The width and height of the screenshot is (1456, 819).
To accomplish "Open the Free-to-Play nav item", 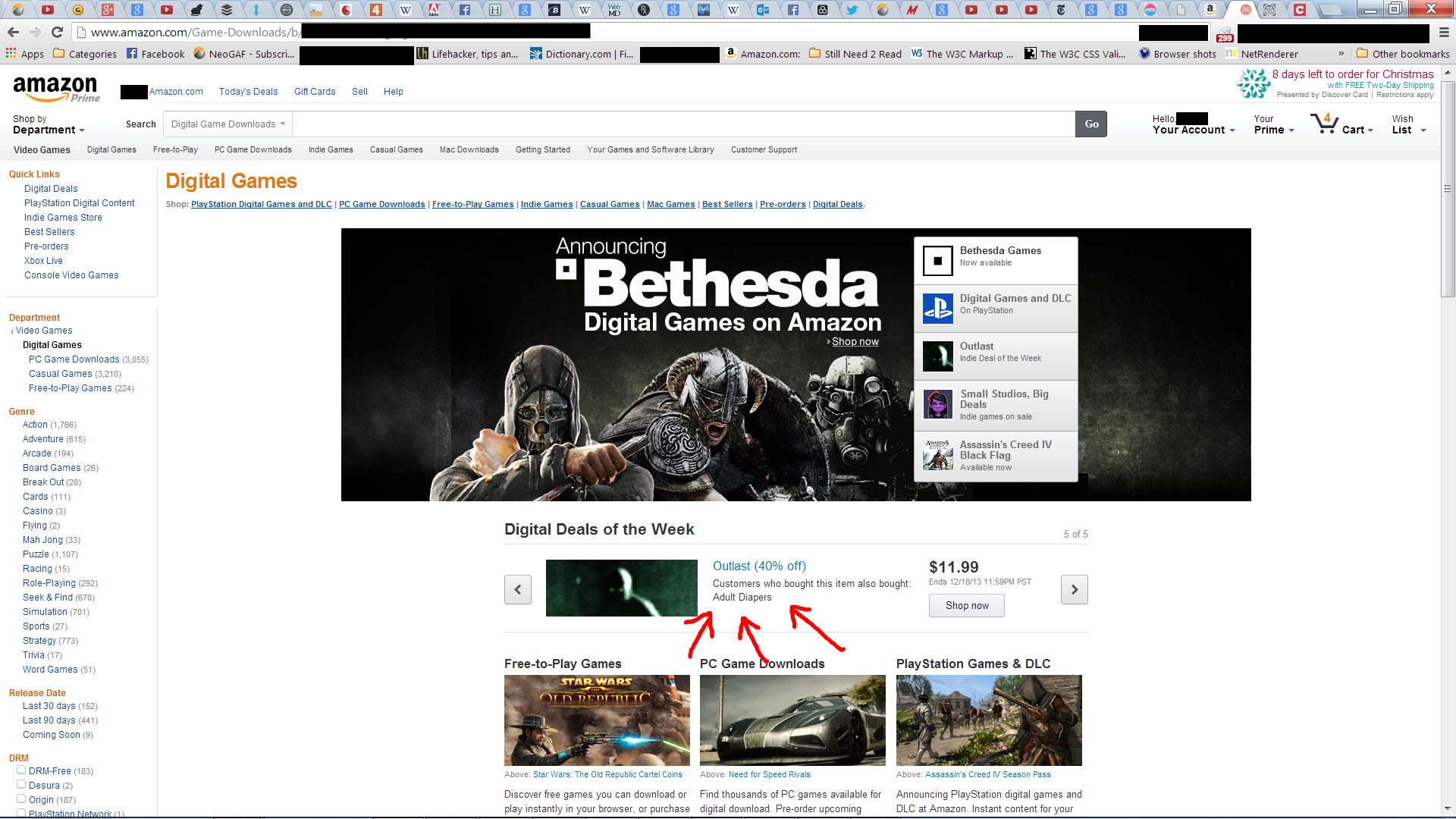I will pos(175,149).
